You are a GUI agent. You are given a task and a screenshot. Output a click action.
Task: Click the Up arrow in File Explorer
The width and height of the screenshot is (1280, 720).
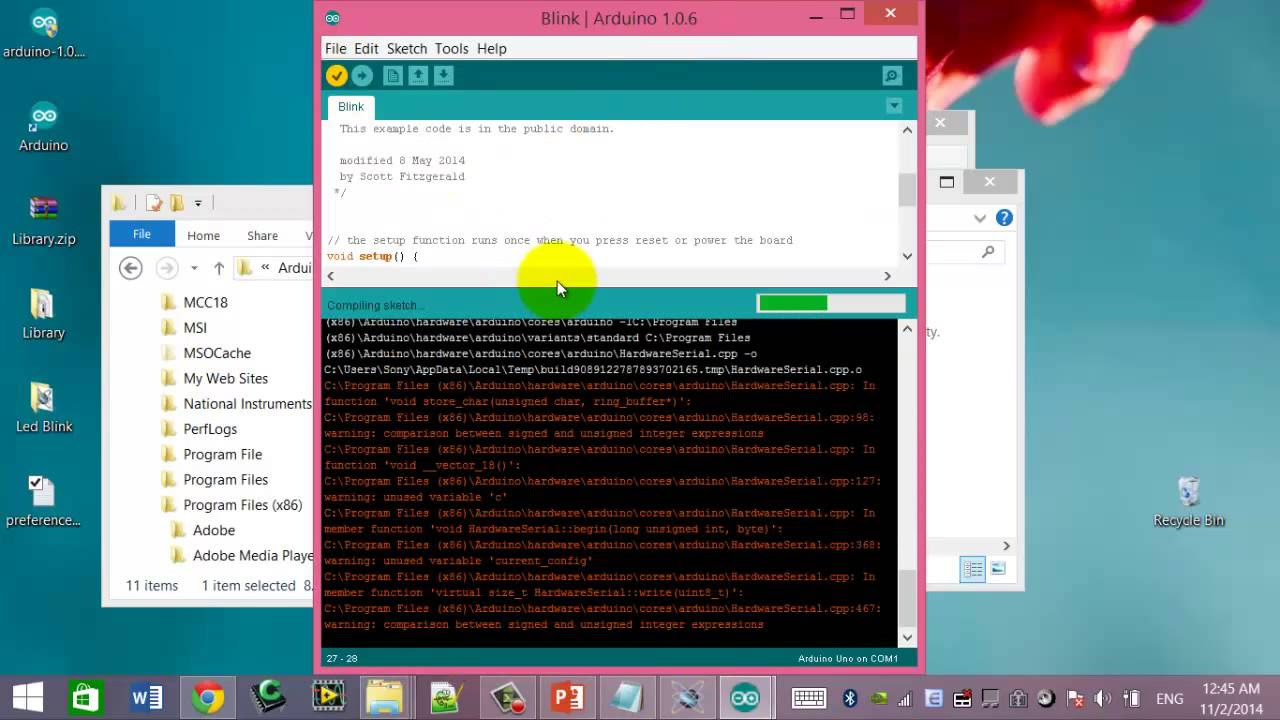coord(218,267)
